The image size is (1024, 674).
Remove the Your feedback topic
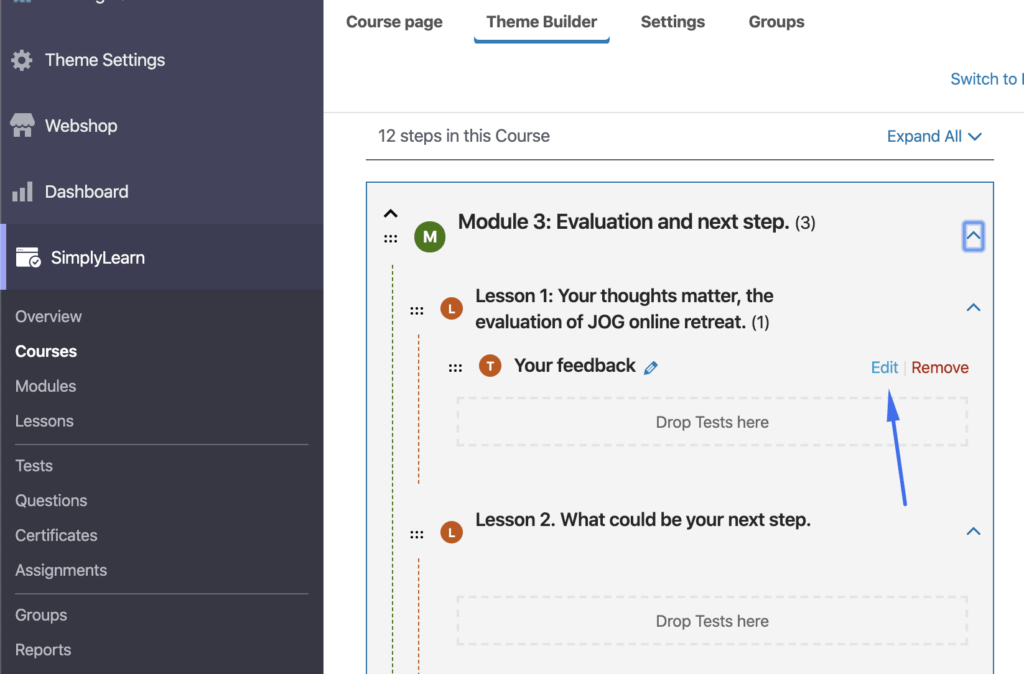point(940,367)
